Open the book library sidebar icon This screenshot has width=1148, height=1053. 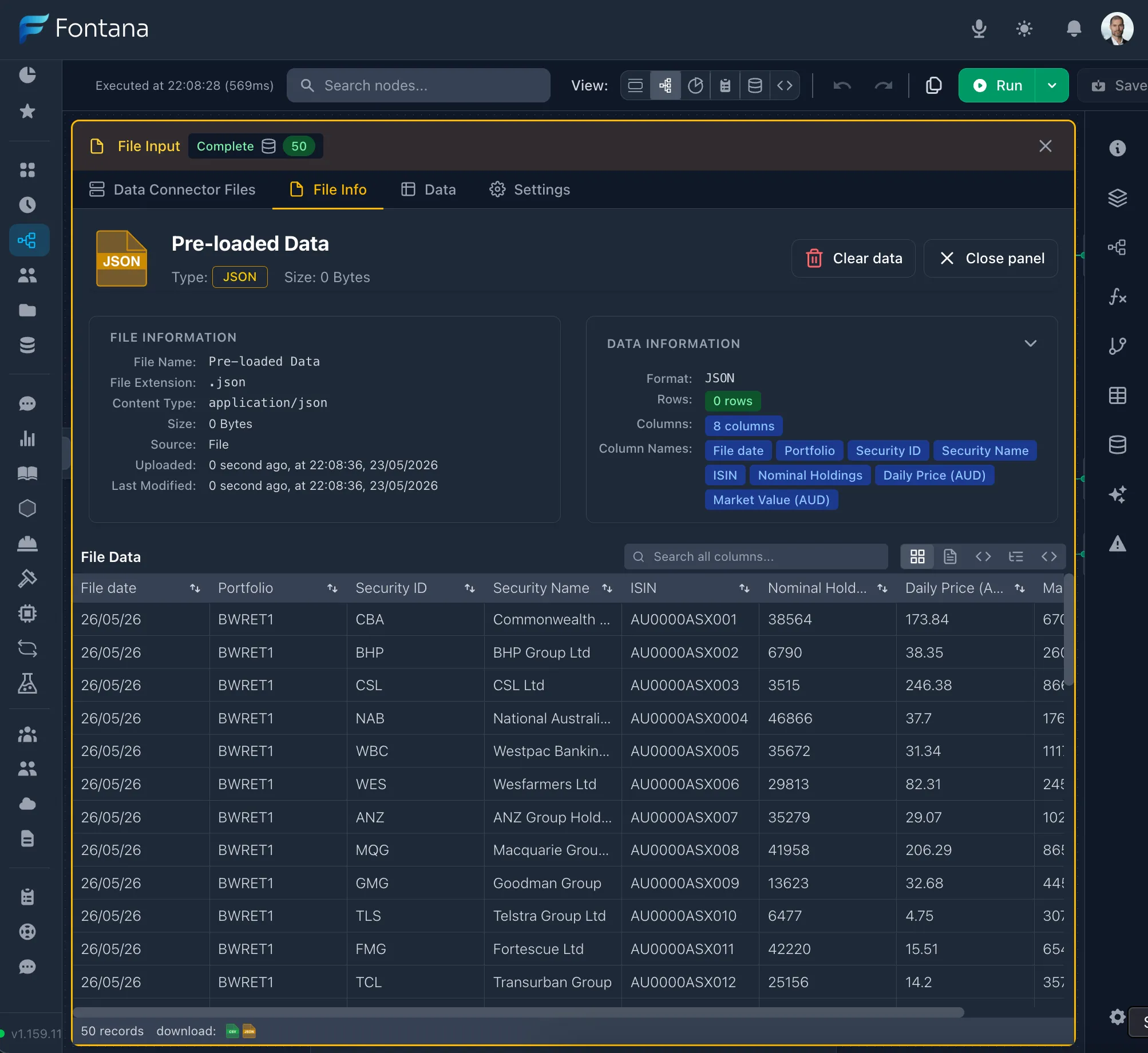click(x=27, y=473)
